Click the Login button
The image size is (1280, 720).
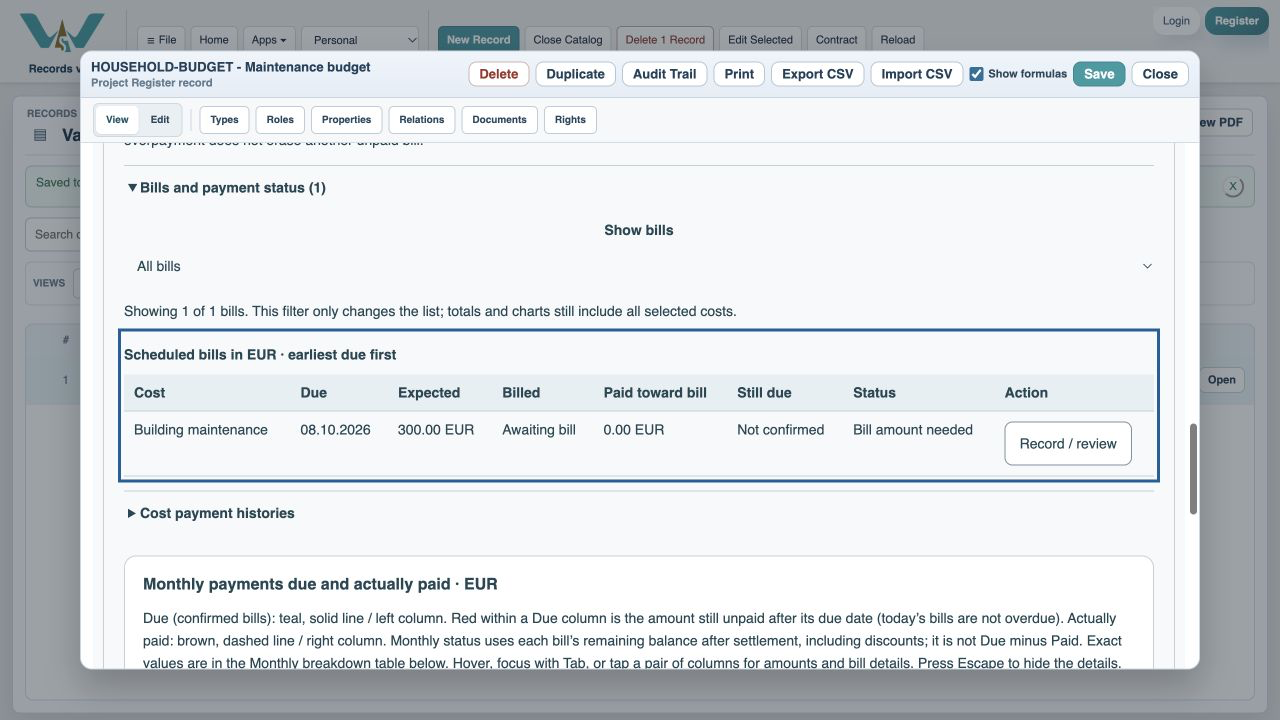point(1176,21)
